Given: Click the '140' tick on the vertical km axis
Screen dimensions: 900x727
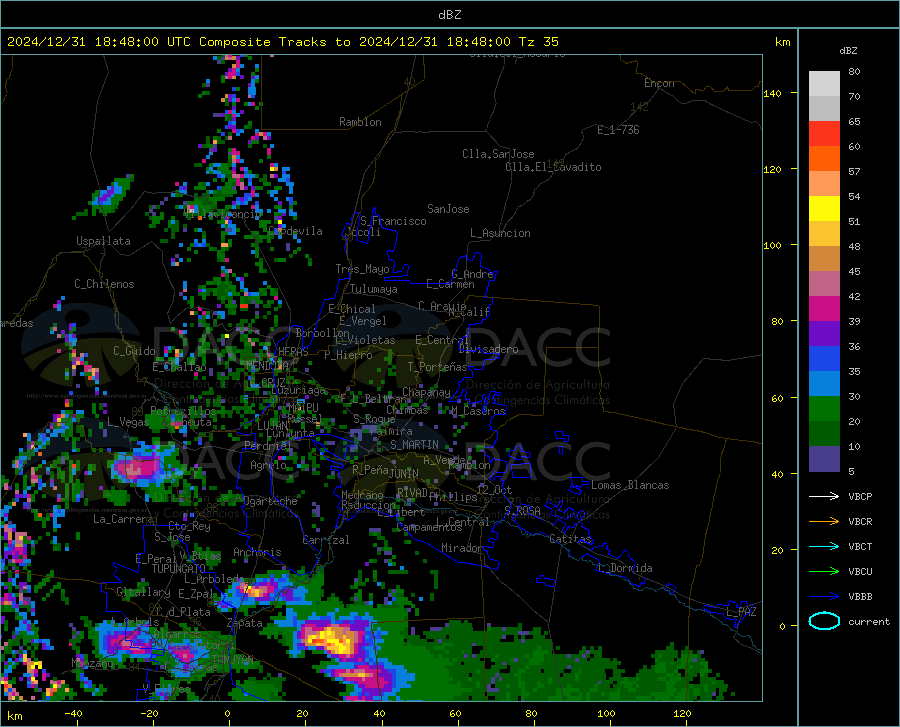Looking at the screenshot, I should pyautogui.click(x=772, y=93).
